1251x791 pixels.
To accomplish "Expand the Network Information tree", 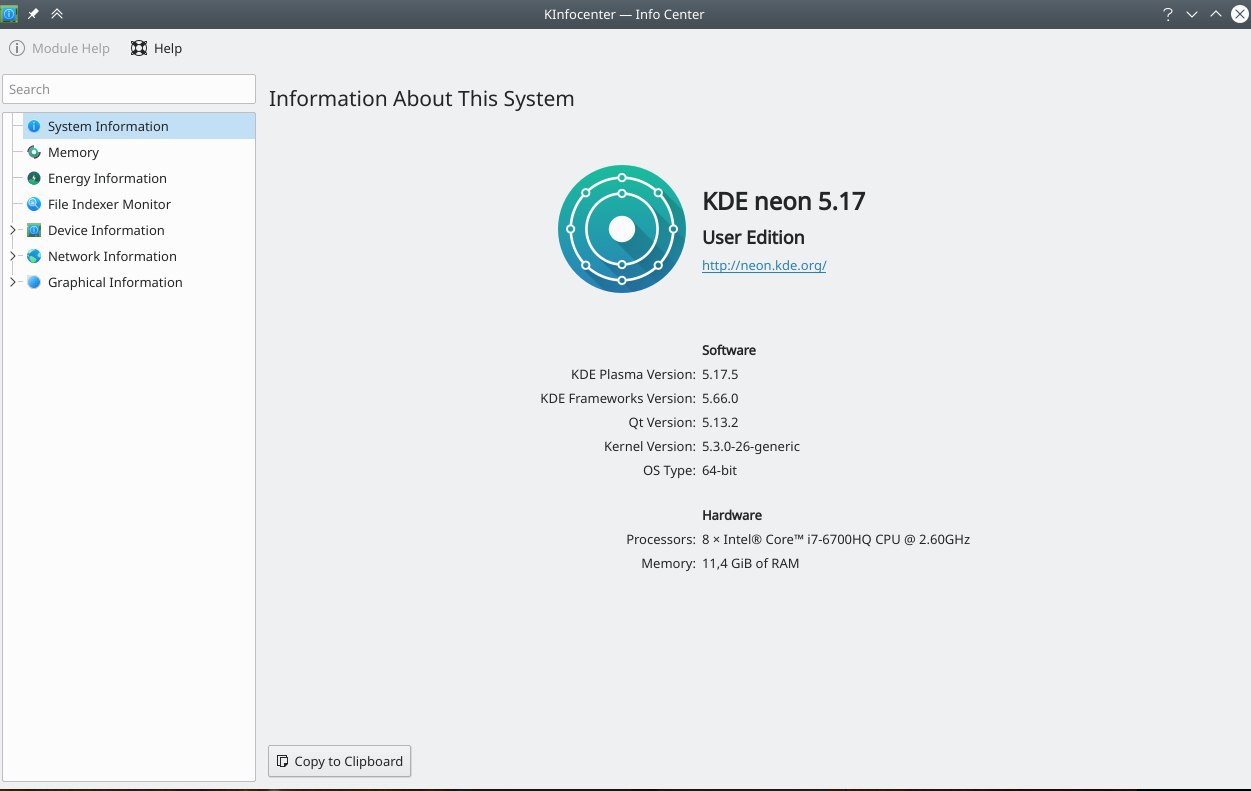I will point(13,256).
